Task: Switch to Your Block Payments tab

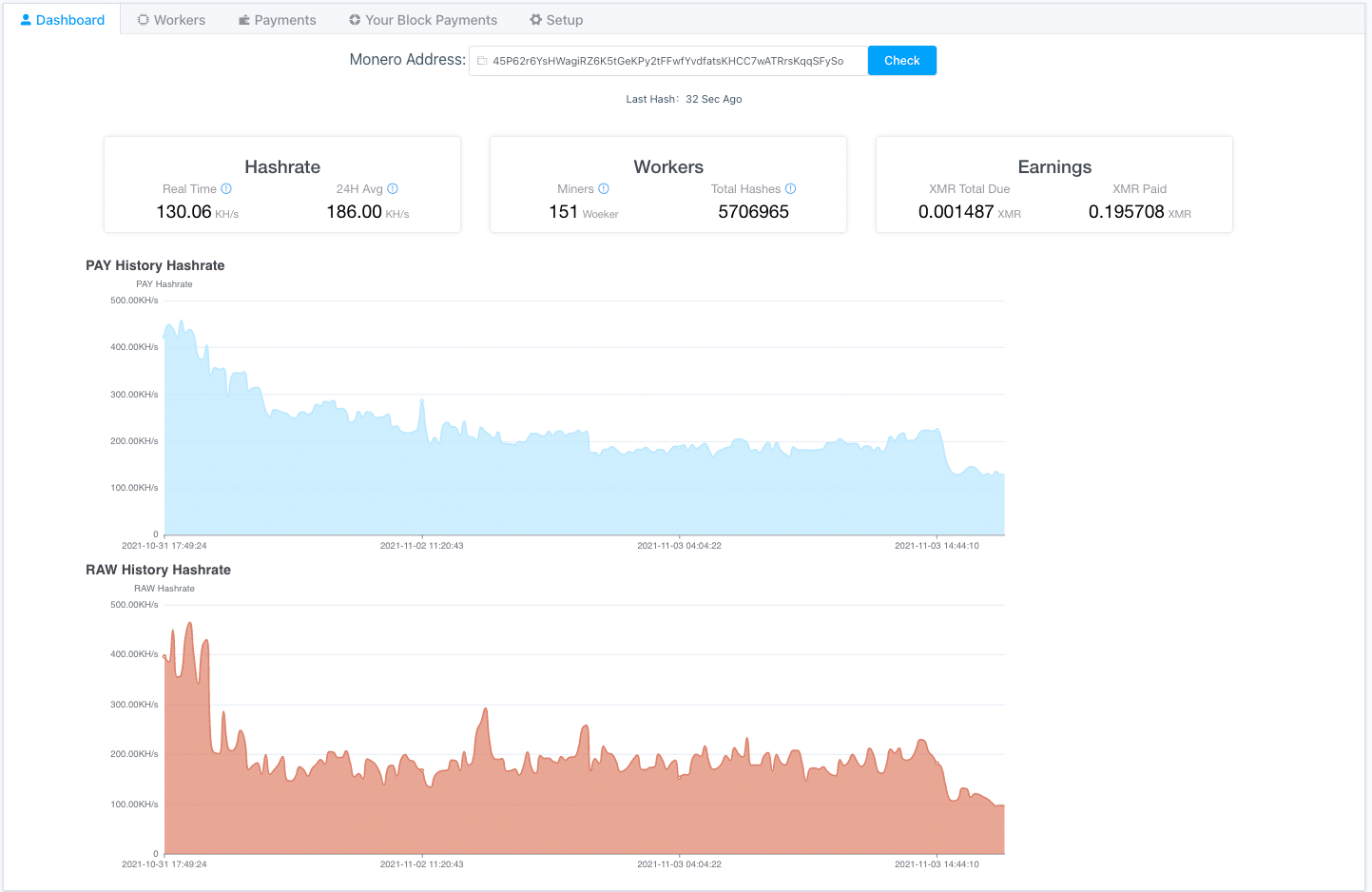Action: (422, 20)
